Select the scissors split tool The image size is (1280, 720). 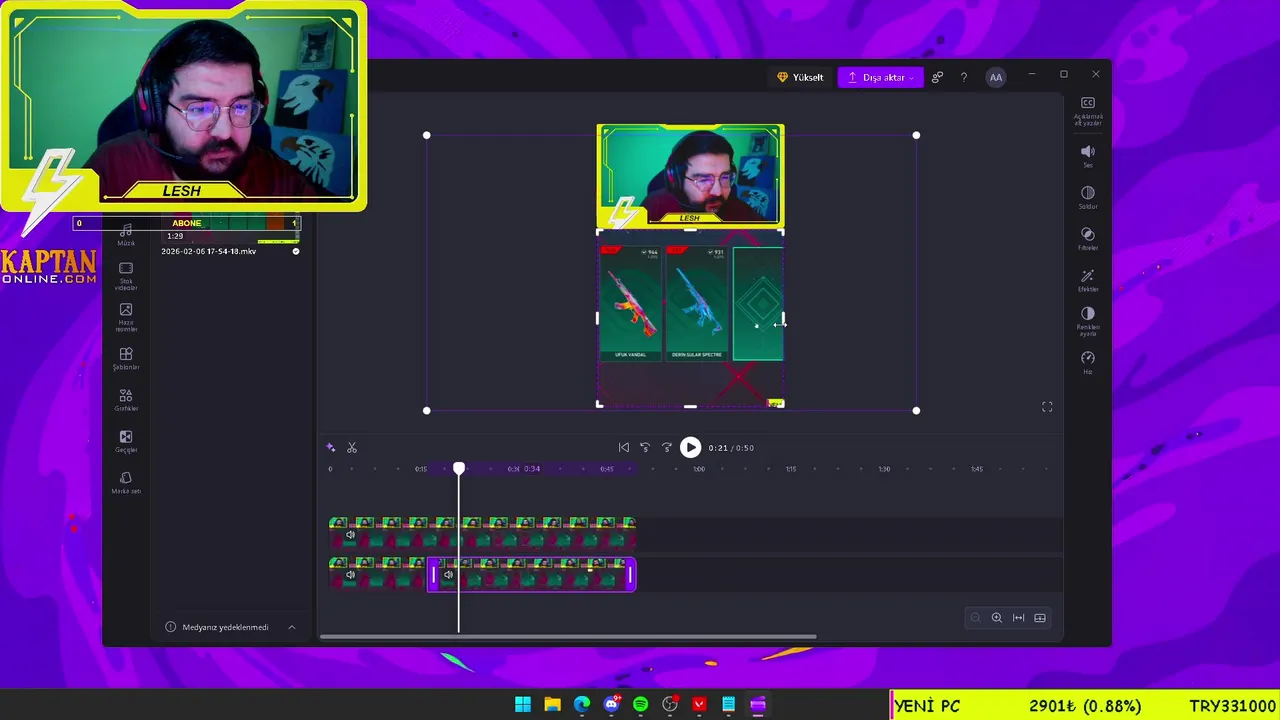coord(352,447)
